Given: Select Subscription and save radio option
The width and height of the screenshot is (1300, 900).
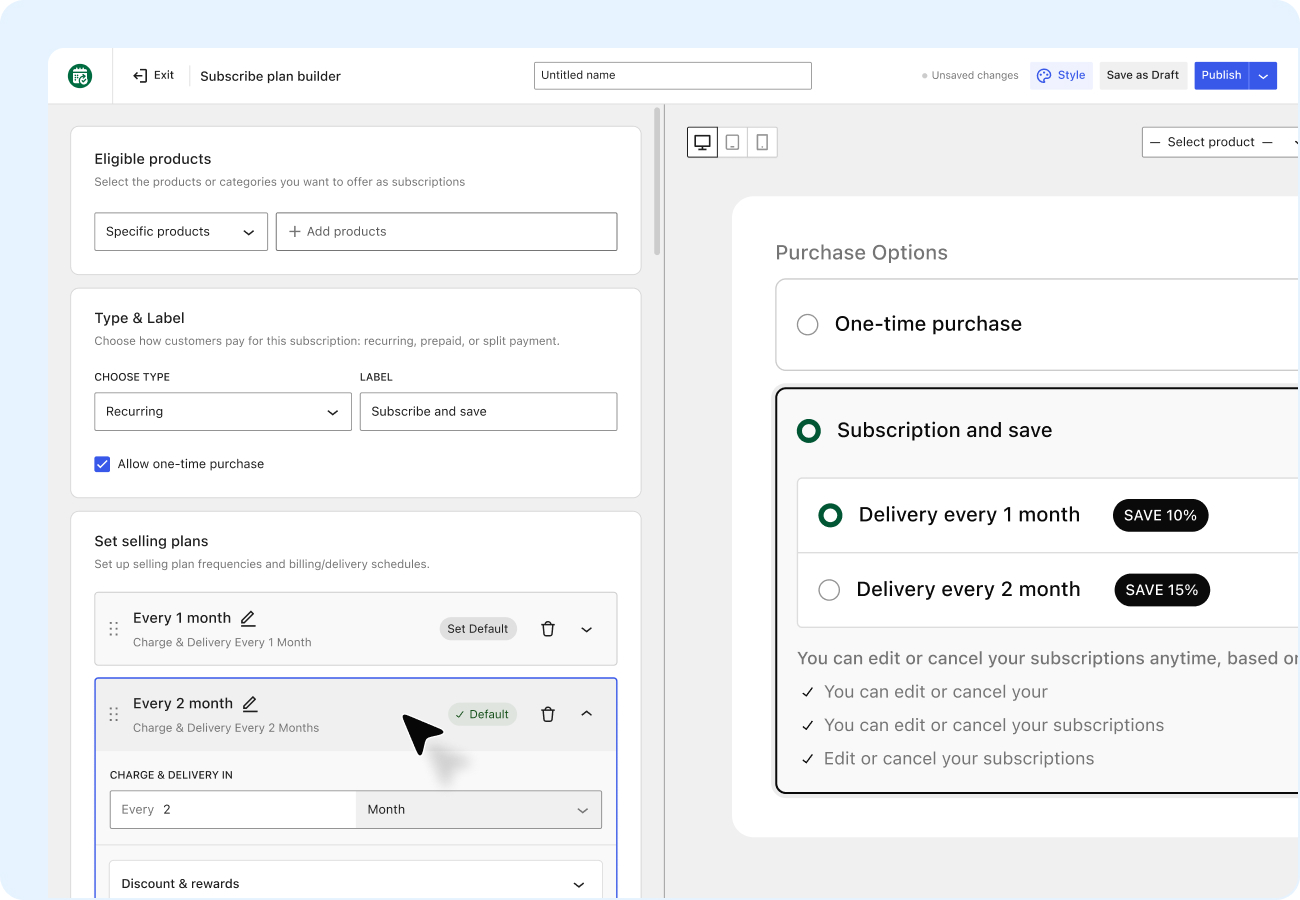Looking at the screenshot, I should click(808, 431).
